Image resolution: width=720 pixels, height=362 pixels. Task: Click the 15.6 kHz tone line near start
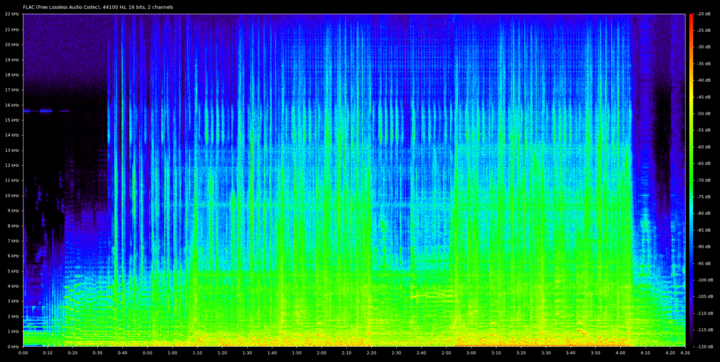tap(46, 111)
